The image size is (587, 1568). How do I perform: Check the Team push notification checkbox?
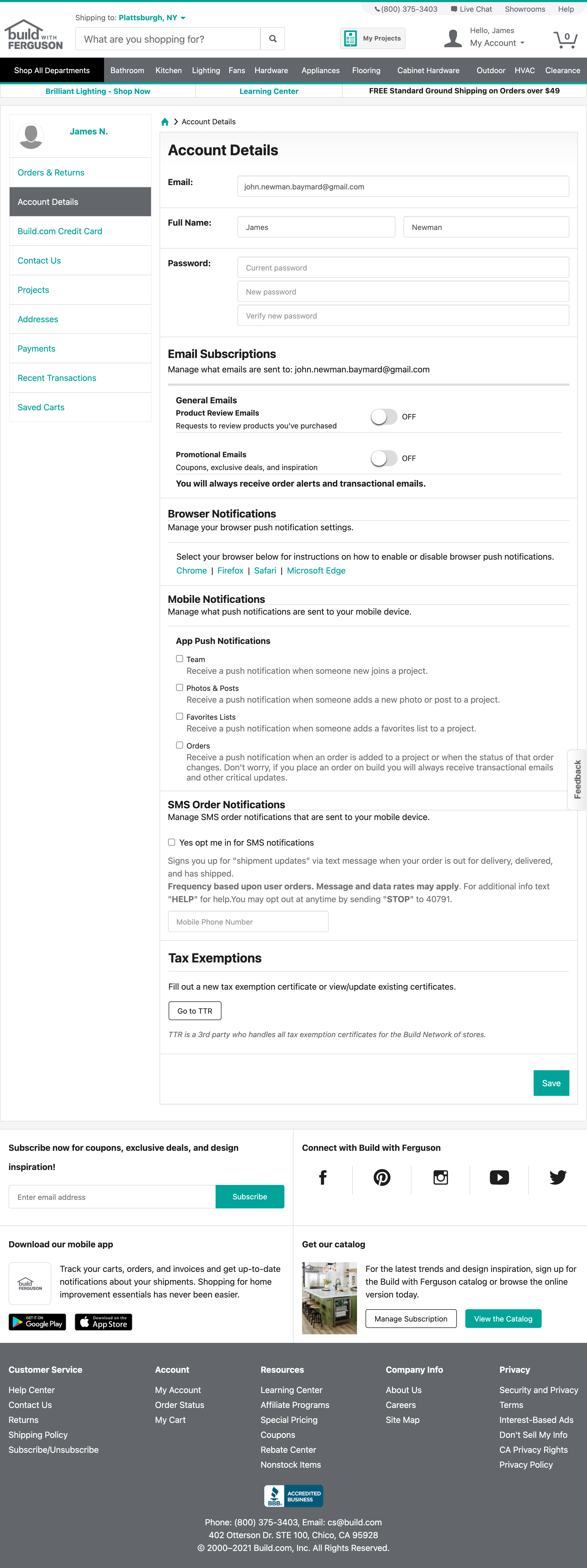pos(179,659)
